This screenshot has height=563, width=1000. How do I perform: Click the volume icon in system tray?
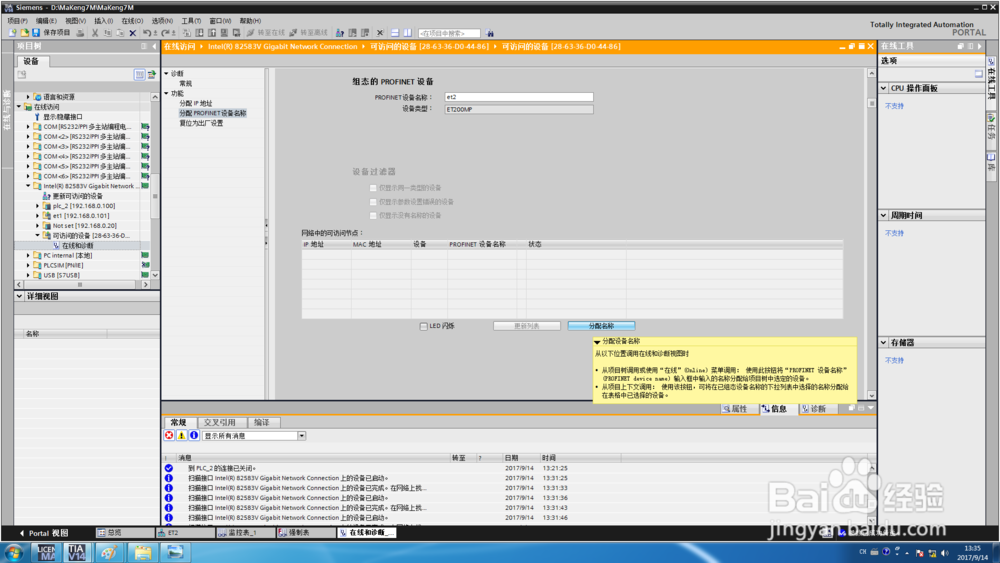tap(945, 552)
